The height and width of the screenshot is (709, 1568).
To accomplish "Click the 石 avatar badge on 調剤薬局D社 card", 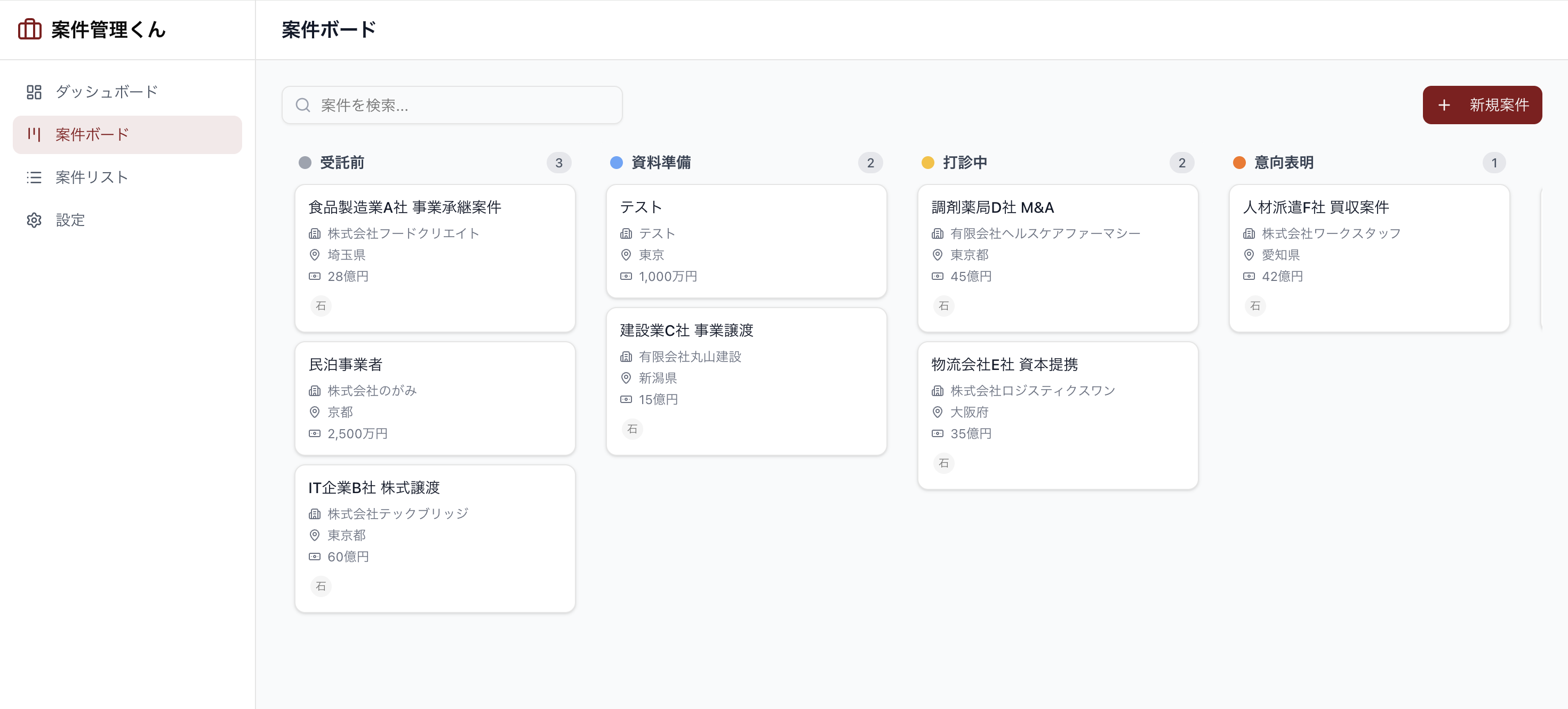I will 943,306.
